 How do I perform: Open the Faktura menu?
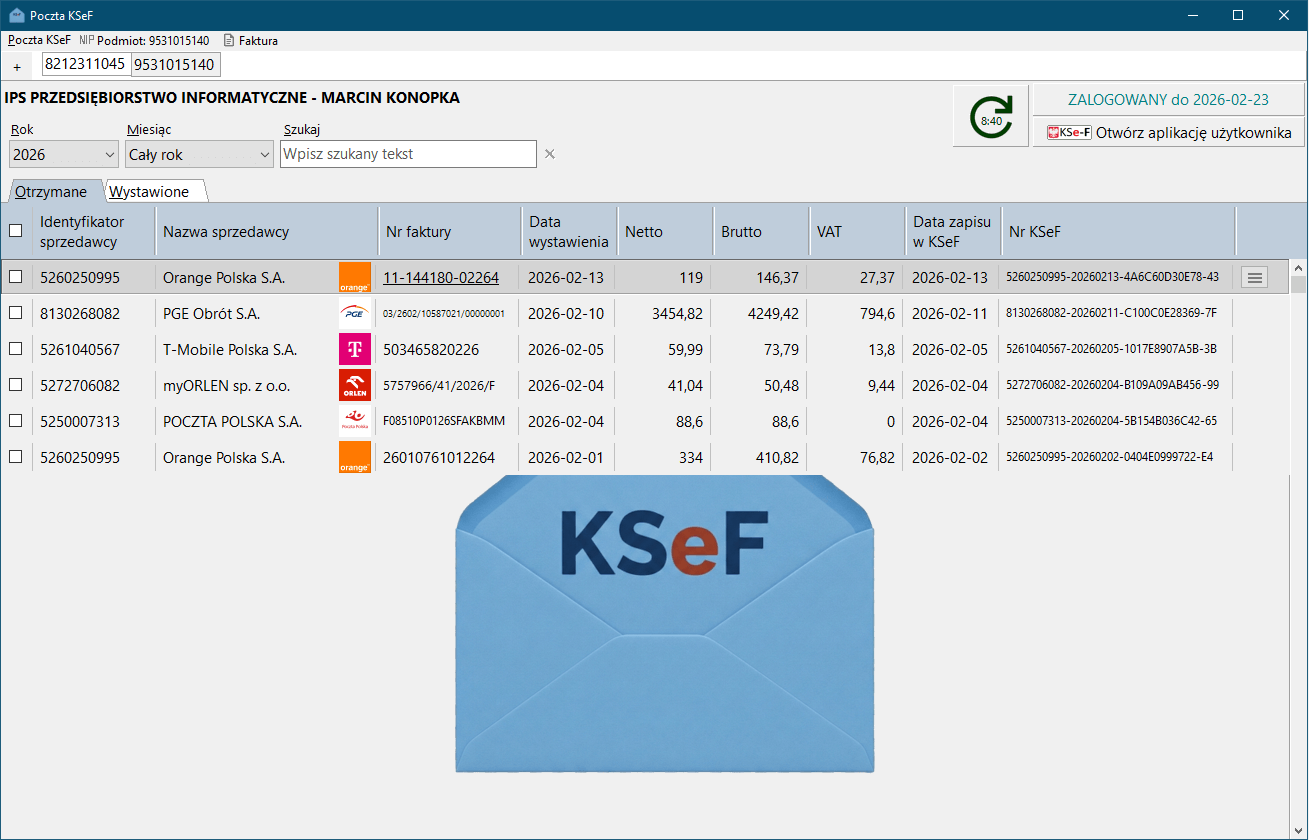click(251, 41)
